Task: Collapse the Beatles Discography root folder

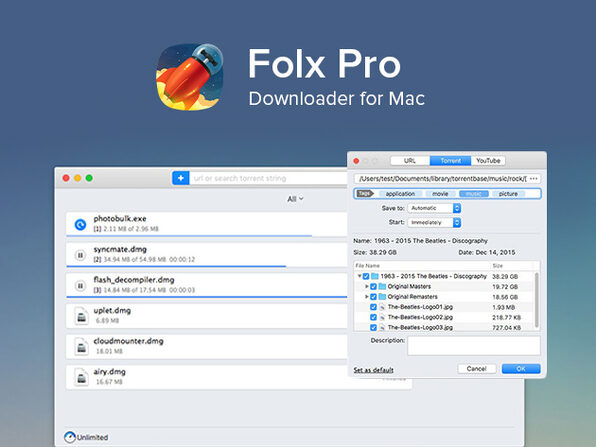Action: 359,276
